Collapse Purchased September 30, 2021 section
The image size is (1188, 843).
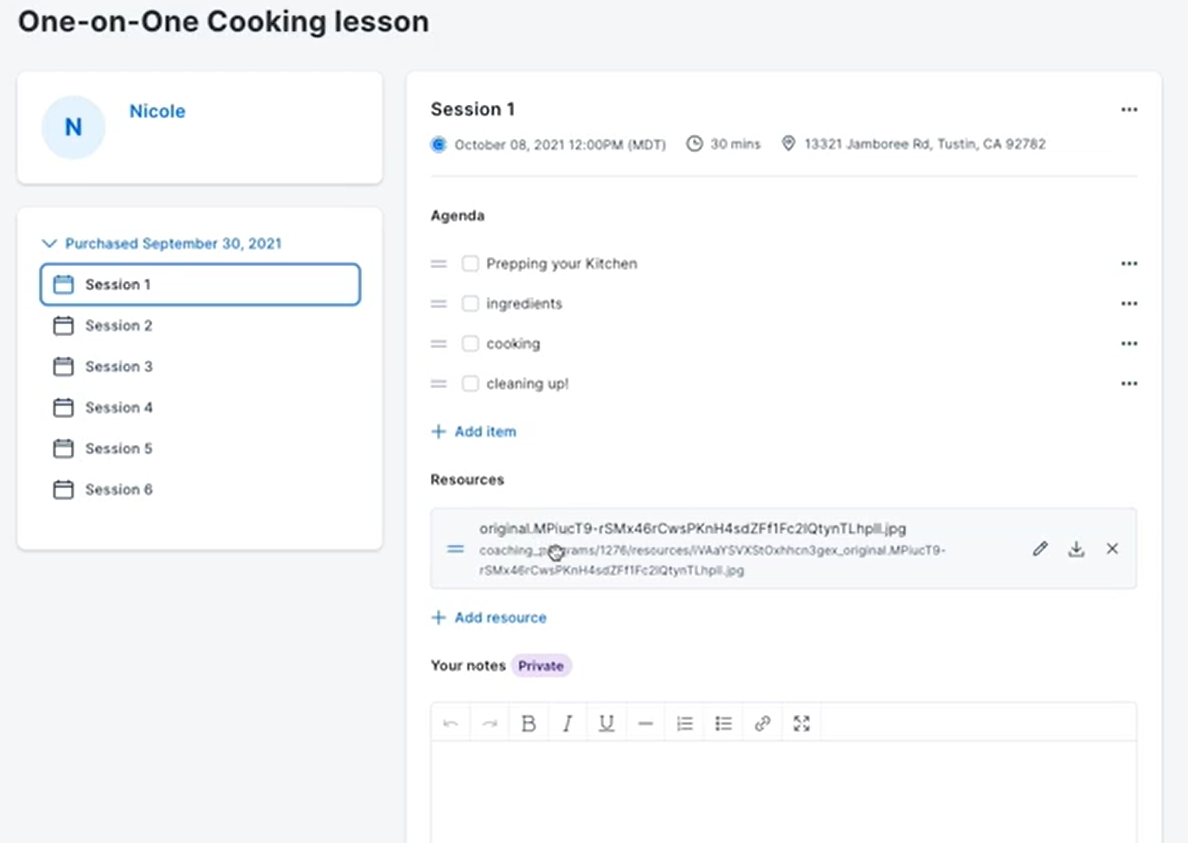(x=49, y=244)
